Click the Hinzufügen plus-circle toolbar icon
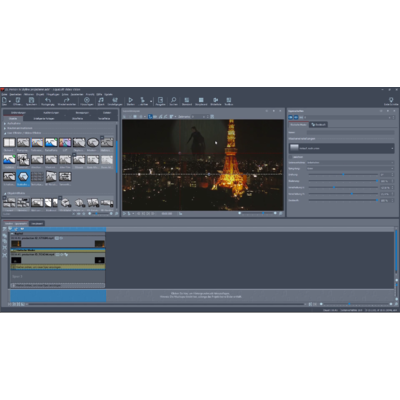 point(87,100)
